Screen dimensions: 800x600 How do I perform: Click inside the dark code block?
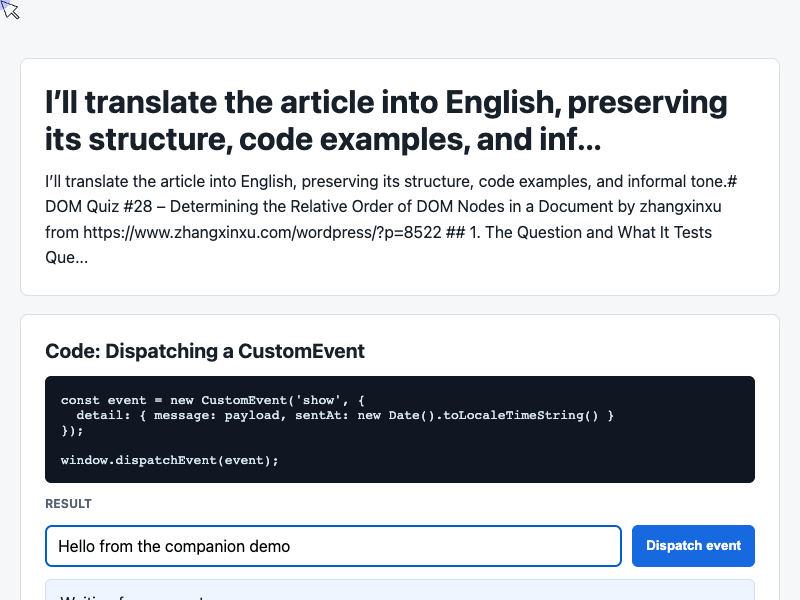coord(399,430)
